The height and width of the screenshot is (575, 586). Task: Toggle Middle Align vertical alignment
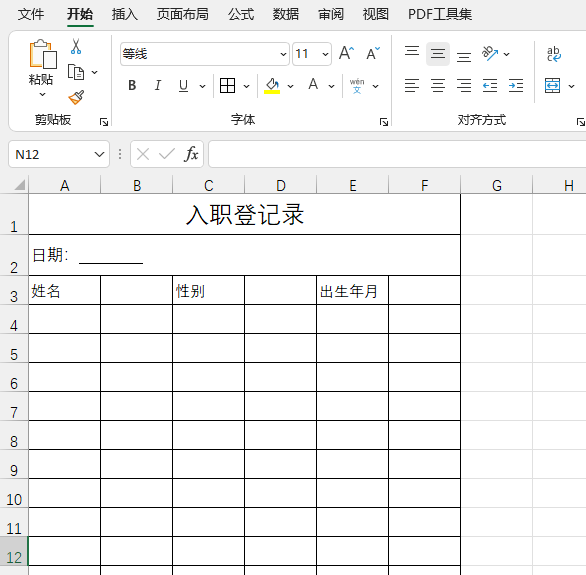tap(438, 54)
